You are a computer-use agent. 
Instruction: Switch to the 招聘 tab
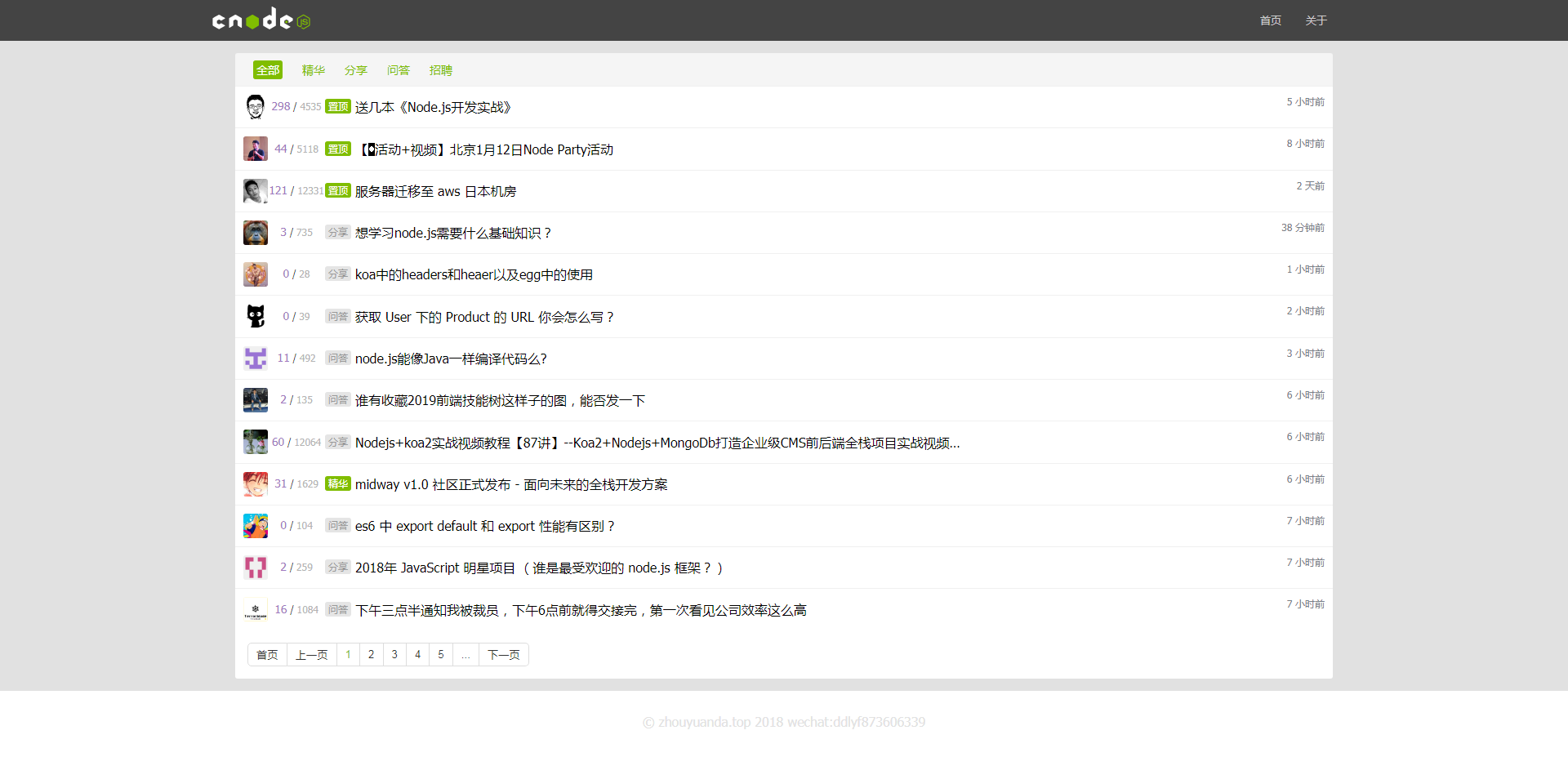[x=441, y=70]
